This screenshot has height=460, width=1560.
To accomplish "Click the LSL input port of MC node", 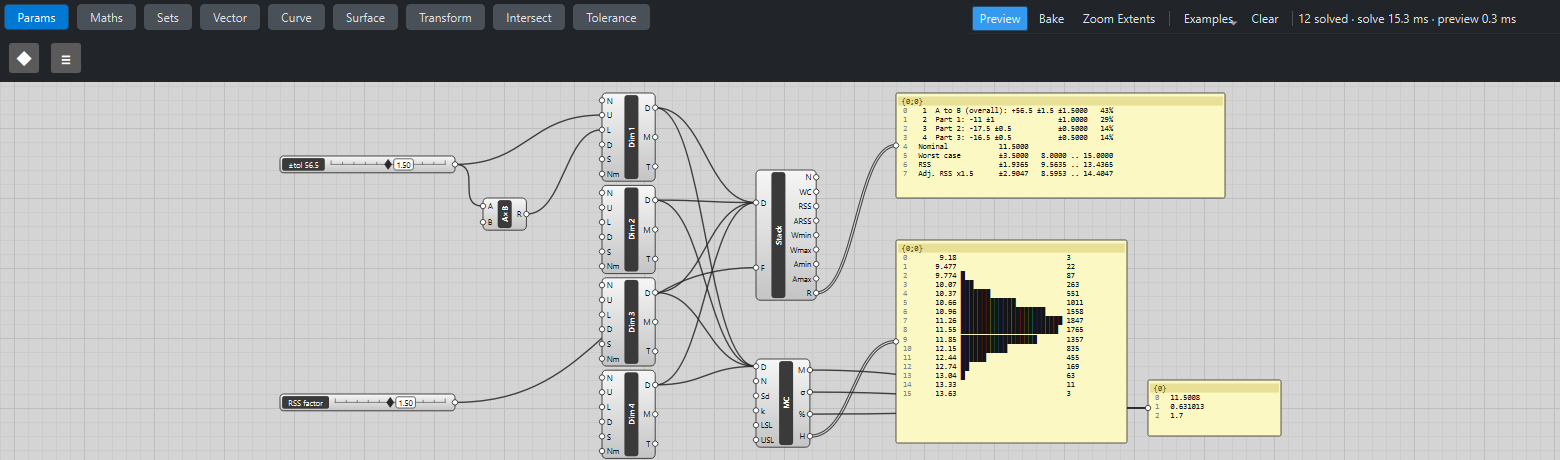I will pos(755,424).
